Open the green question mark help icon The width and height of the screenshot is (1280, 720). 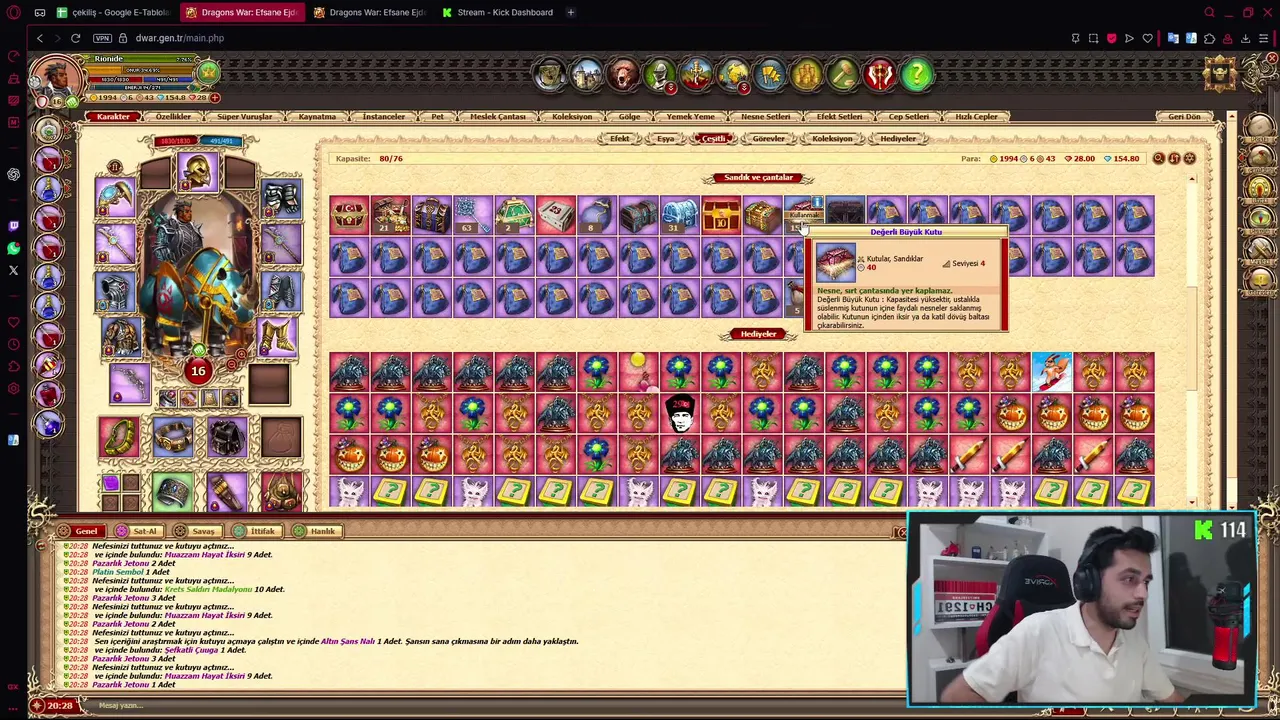pyautogui.click(x=916, y=75)
